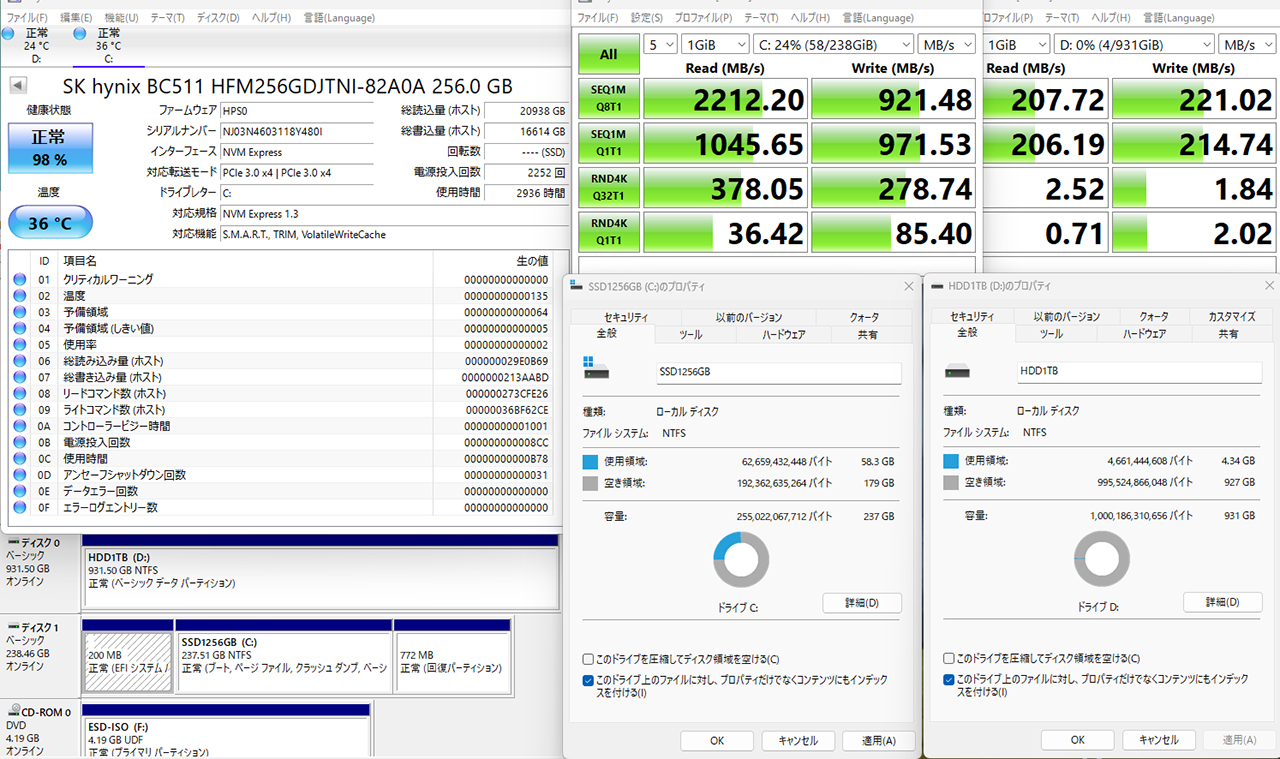Open the test count dropdown showing 5

tap(661, 45)
